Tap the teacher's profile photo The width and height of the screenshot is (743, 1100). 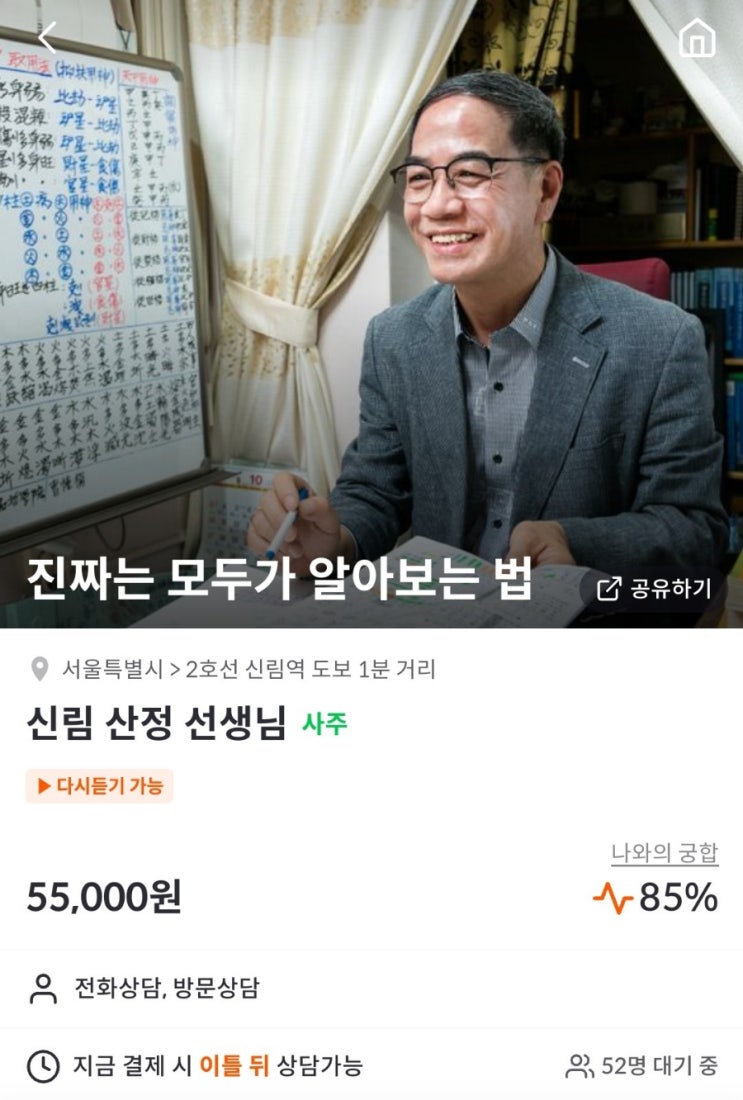tap(371, 314)
